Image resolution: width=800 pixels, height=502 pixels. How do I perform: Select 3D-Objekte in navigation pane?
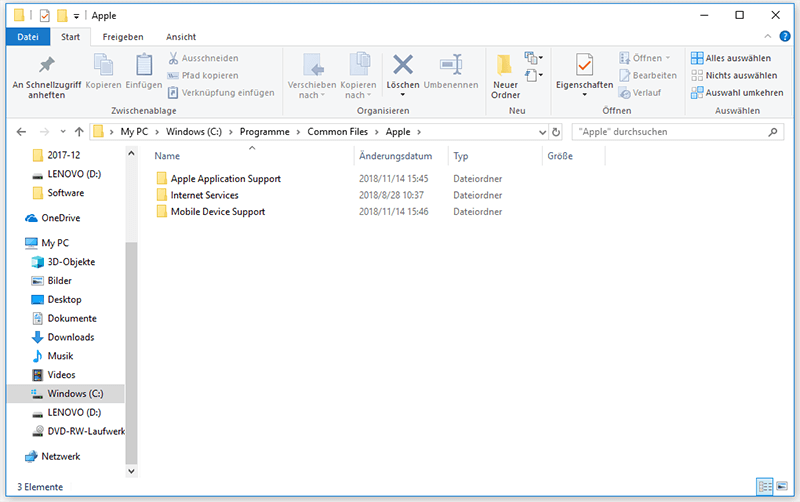click(x=63, y=262)
